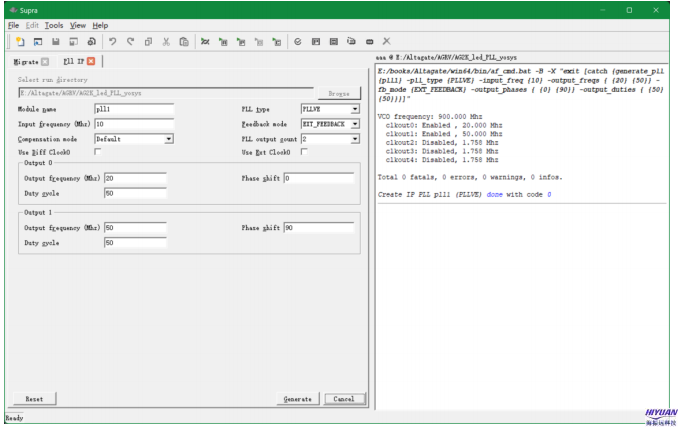
Task: Click the light floppy-disk Save As icon
Action: click(74, 41)
